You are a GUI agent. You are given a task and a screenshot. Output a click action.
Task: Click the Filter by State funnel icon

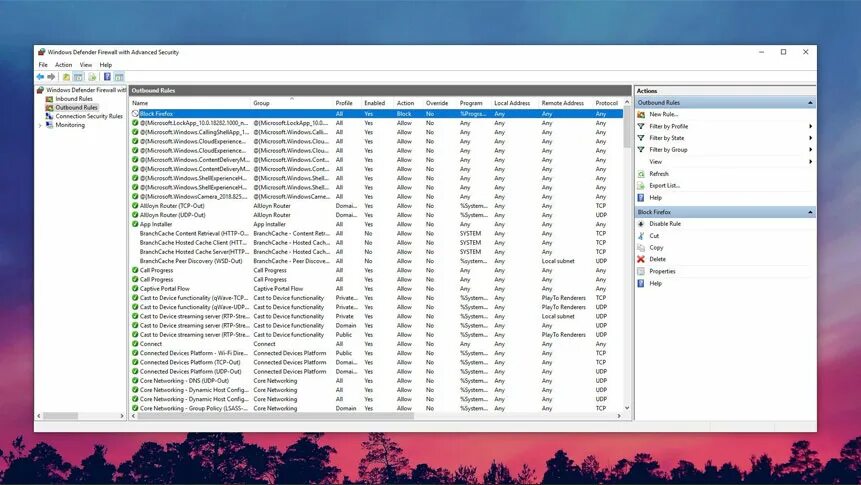[641, 138]
